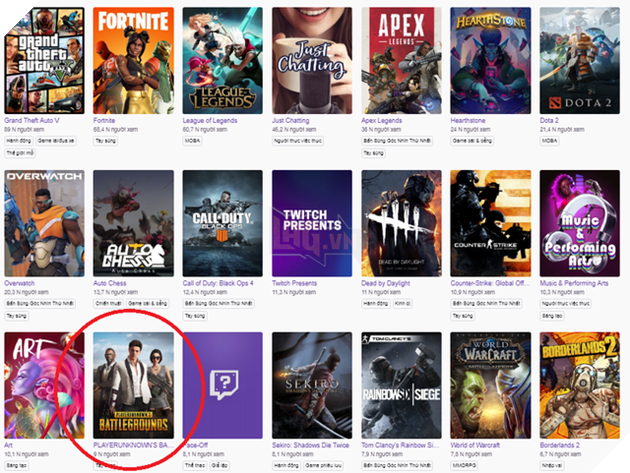Click the World of Warcraft title link
This screenshot has width=630, height=473.
(x=475, y=445)
